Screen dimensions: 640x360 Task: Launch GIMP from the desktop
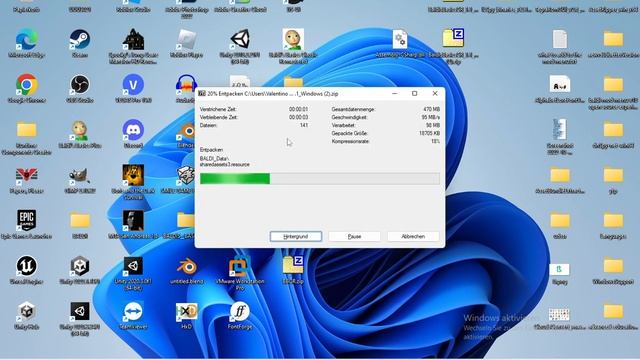pos(80,176)
